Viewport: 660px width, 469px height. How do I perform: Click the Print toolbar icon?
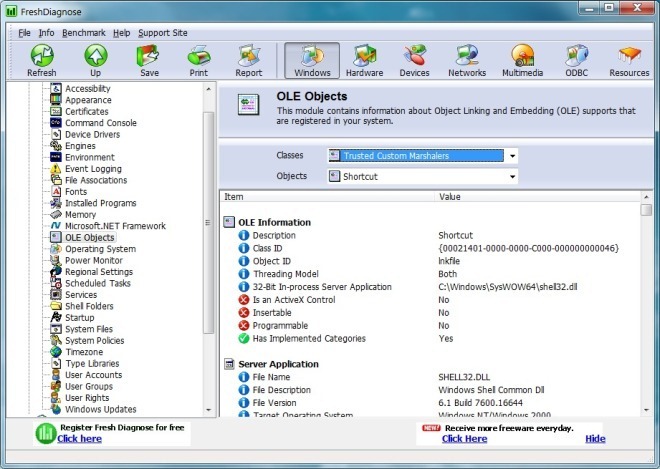point(198,61)
